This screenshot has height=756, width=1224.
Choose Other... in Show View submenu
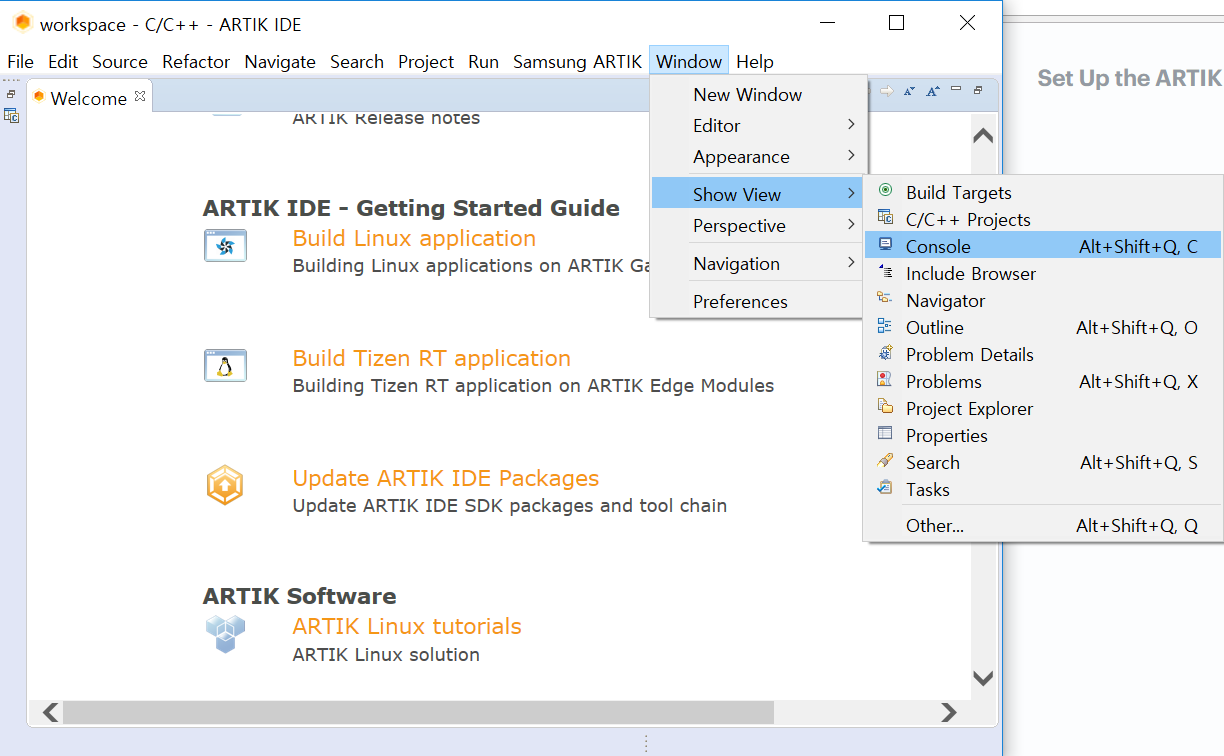click(x=1043, y=525)
